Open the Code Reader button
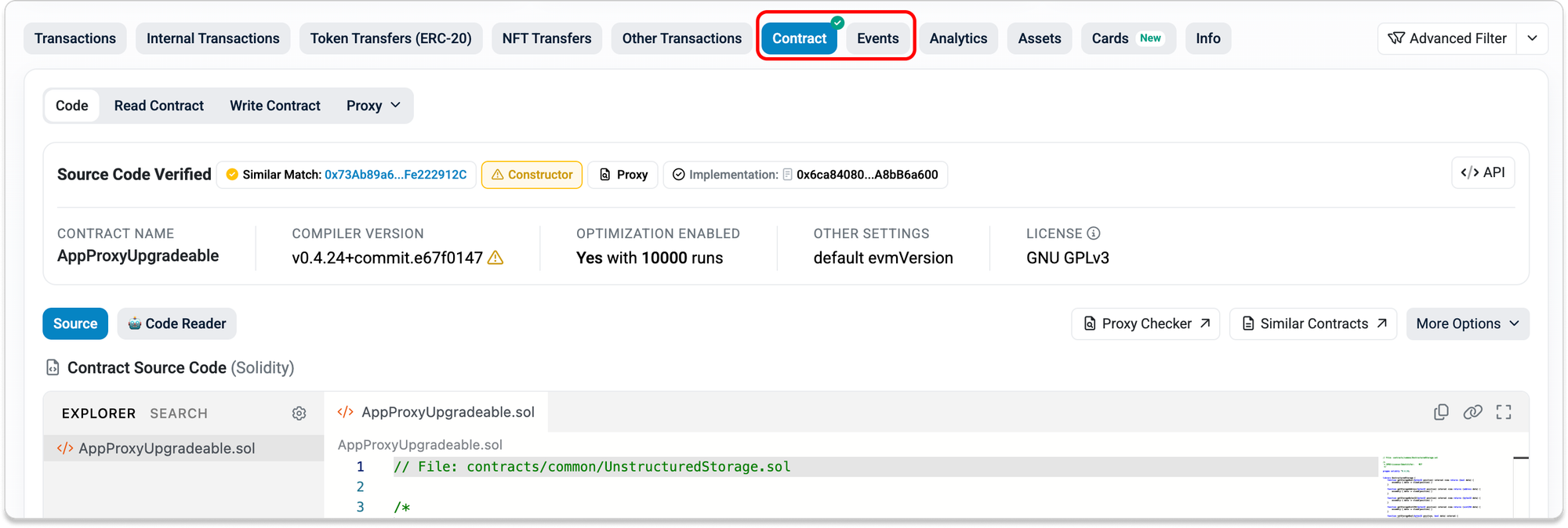 pyautogui.click(x=176, y=324)
